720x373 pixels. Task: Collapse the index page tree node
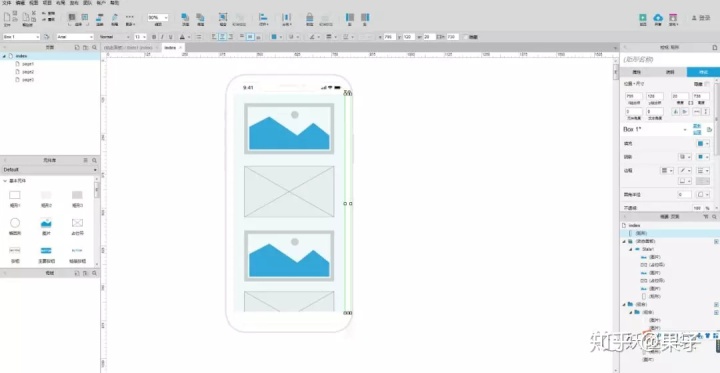point(4,56)
